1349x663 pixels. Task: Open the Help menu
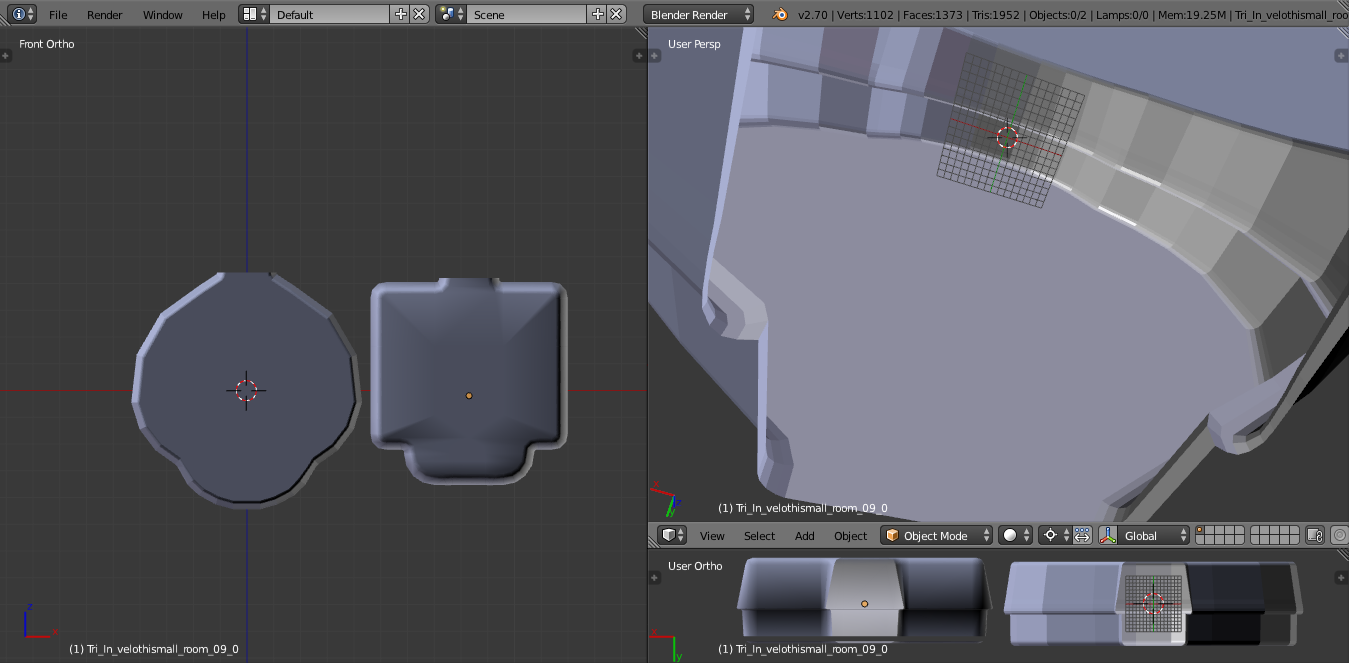(214, 15)
